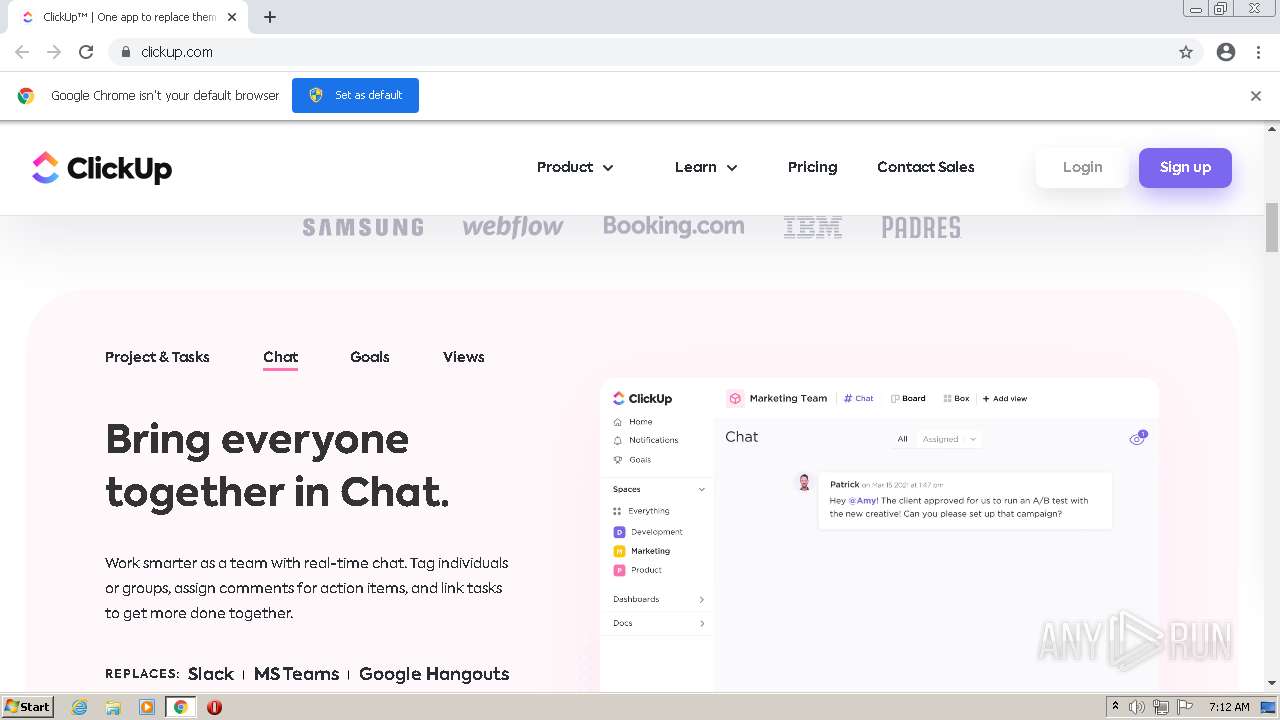Open the Box view tab in preview
1280x720 pixels.
[x=957, y=398]
